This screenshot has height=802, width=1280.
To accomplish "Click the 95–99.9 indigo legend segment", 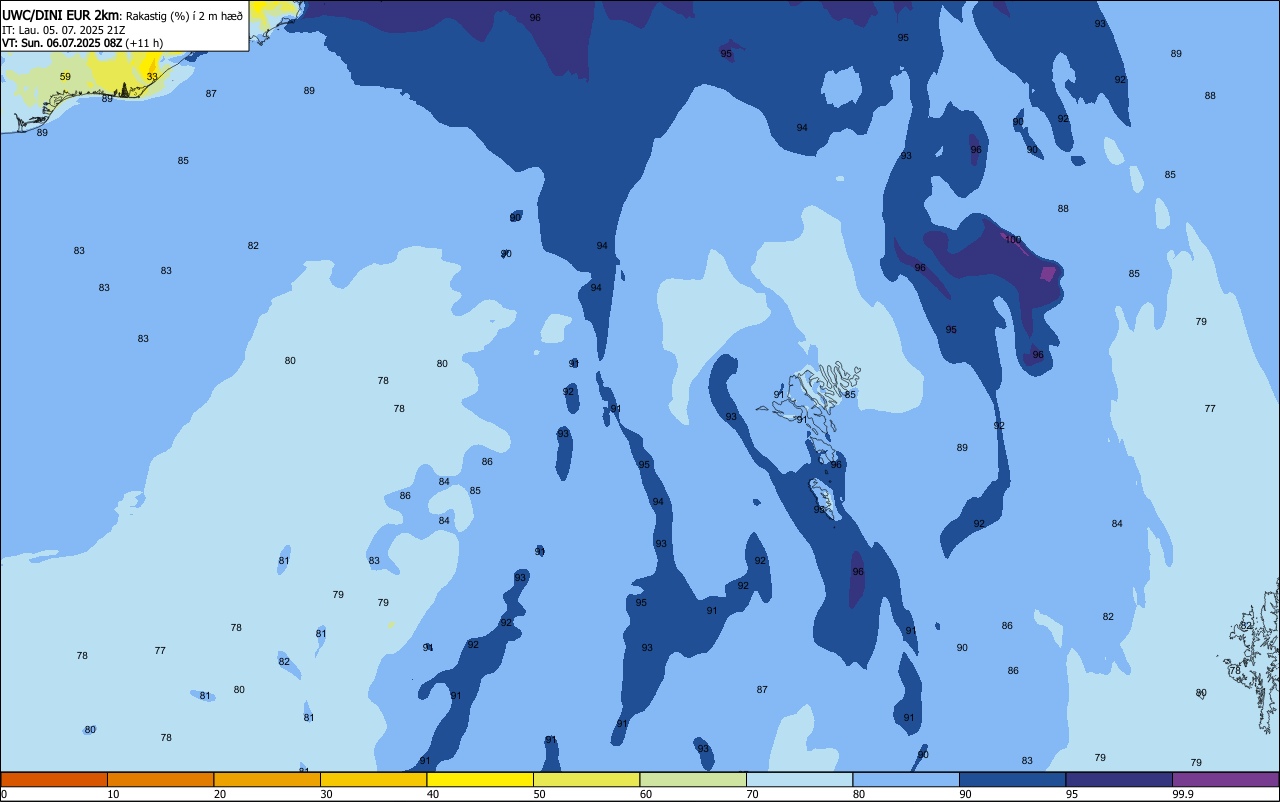I will point(1119,779).
